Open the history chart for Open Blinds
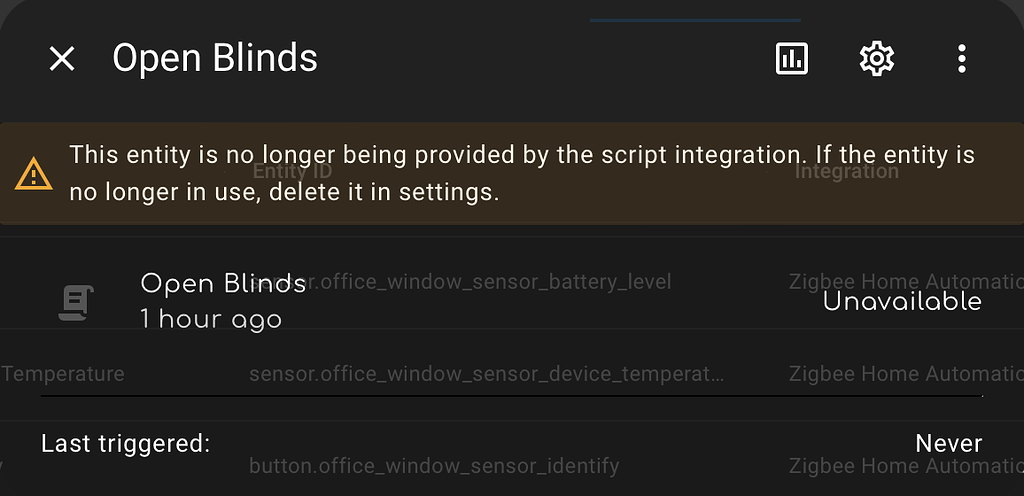This screenshot has width=1024, height=496. [x=791, y=59]
